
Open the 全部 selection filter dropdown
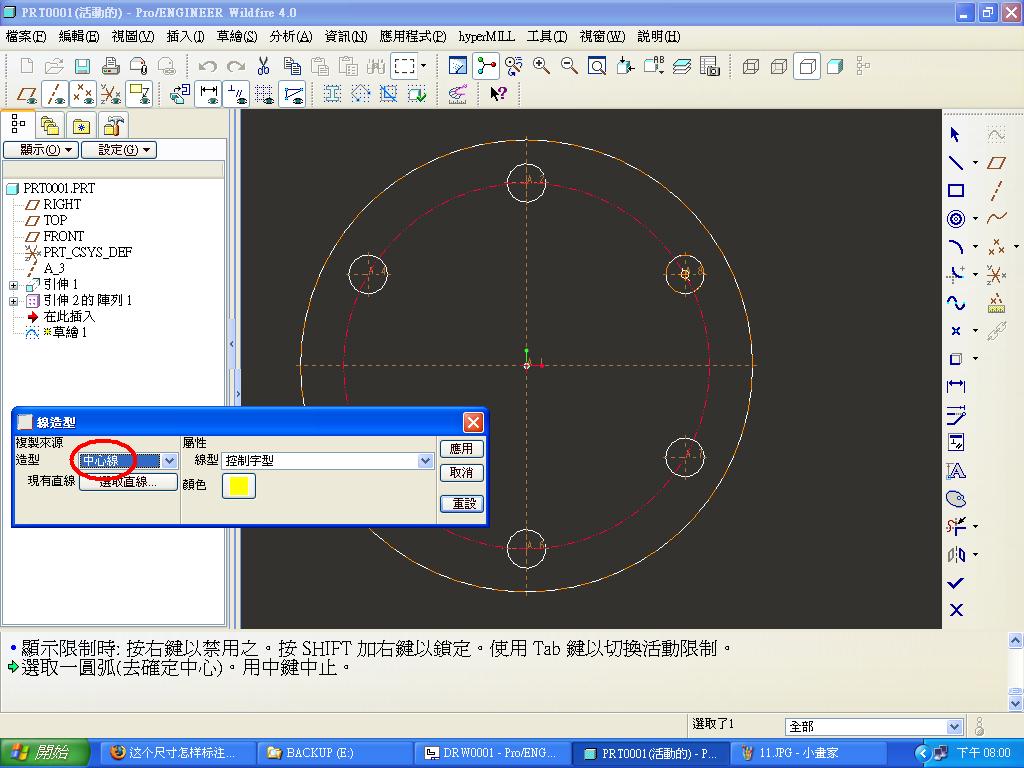click(x=954, y=726)
